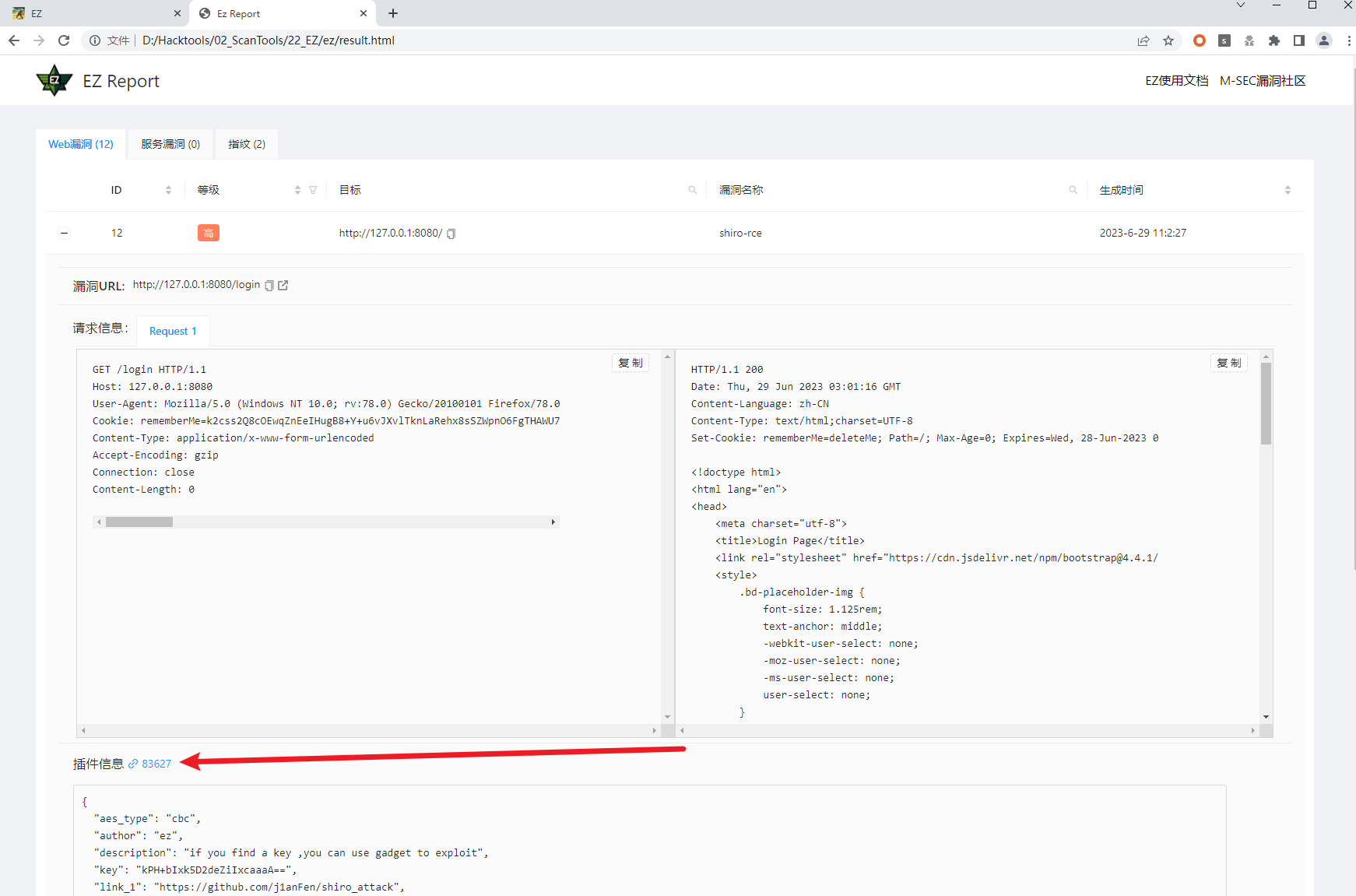This screenshot has height=896, width=1356.
Task: Copy the vulnerability URL with the copy icon
Action: pos(269,286)
